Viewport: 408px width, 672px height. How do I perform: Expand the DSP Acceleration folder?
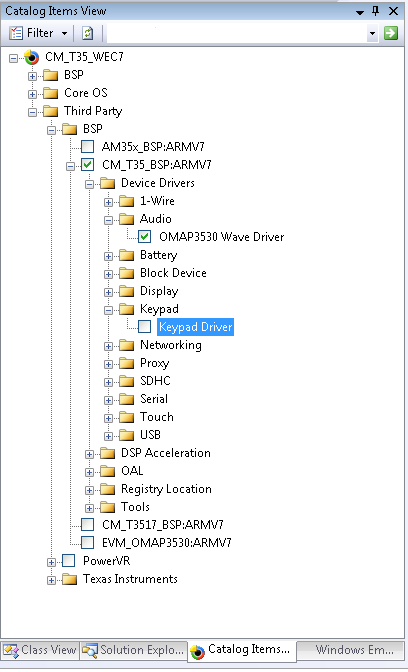pyautogui.click(x=89, y=454)
